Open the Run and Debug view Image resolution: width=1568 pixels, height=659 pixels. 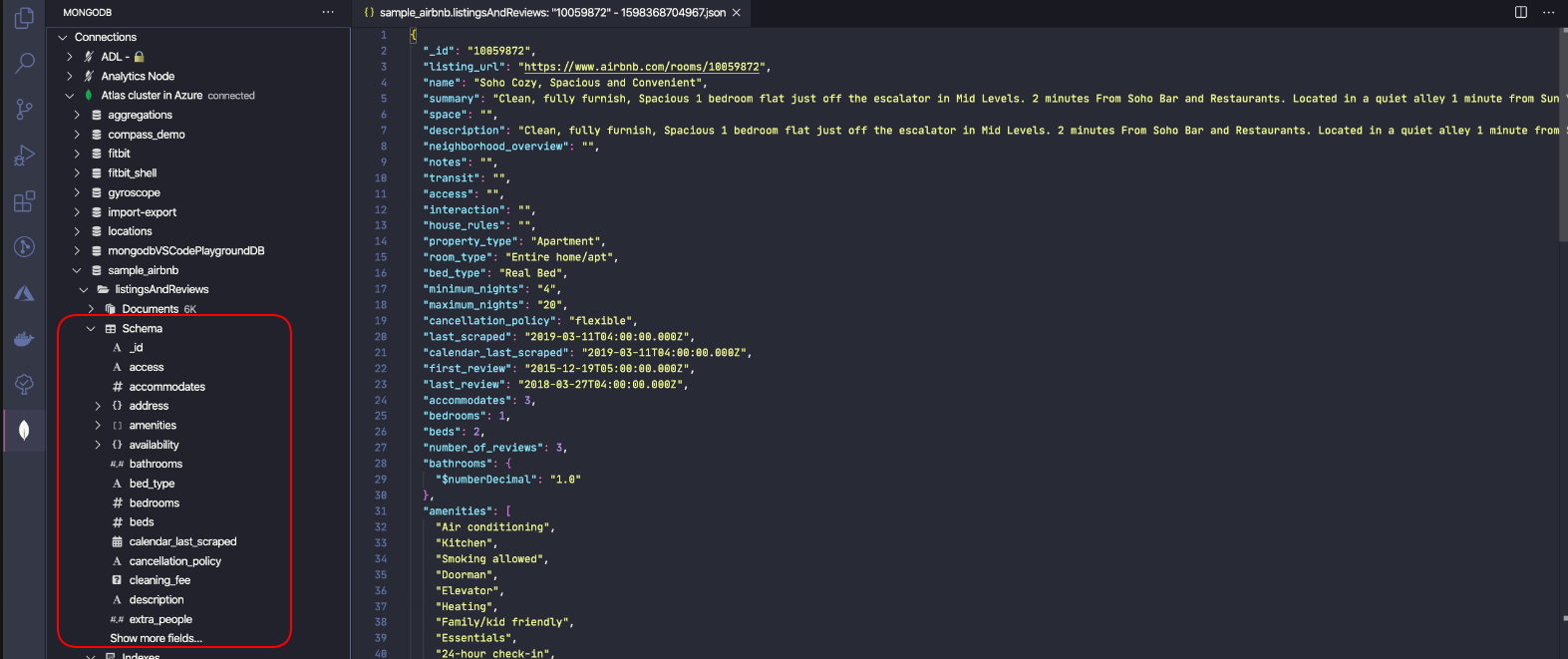24,156
